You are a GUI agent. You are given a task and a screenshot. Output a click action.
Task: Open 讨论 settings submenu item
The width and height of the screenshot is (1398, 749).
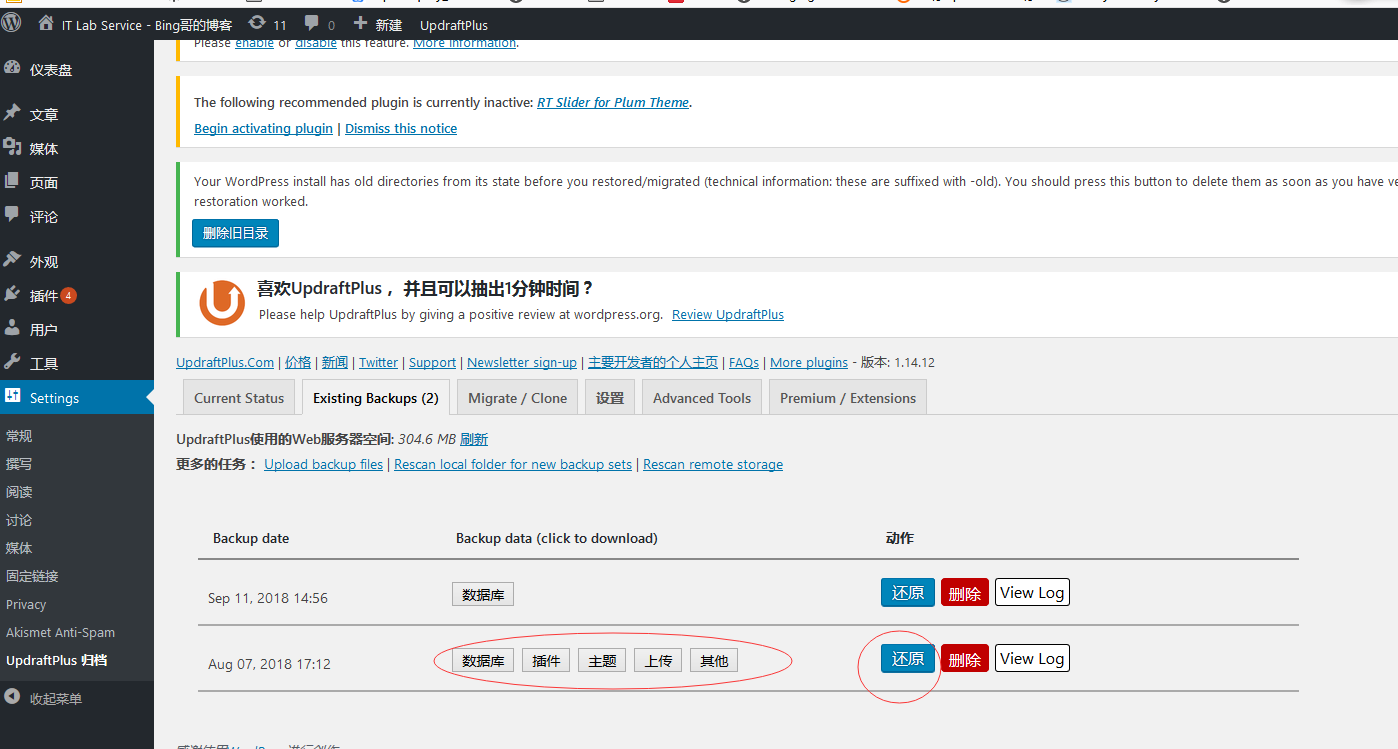coord(19,520)
